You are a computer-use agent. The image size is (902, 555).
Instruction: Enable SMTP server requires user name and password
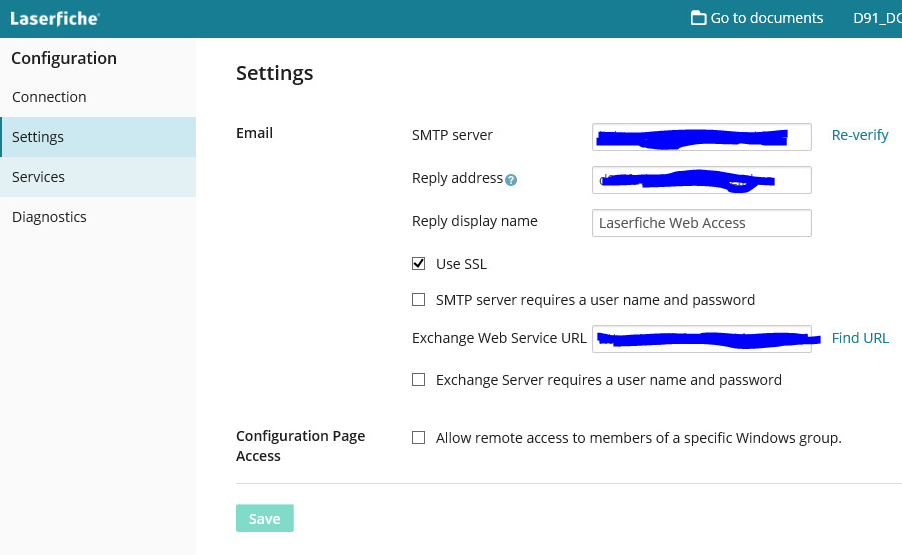(x=419, y=300)
